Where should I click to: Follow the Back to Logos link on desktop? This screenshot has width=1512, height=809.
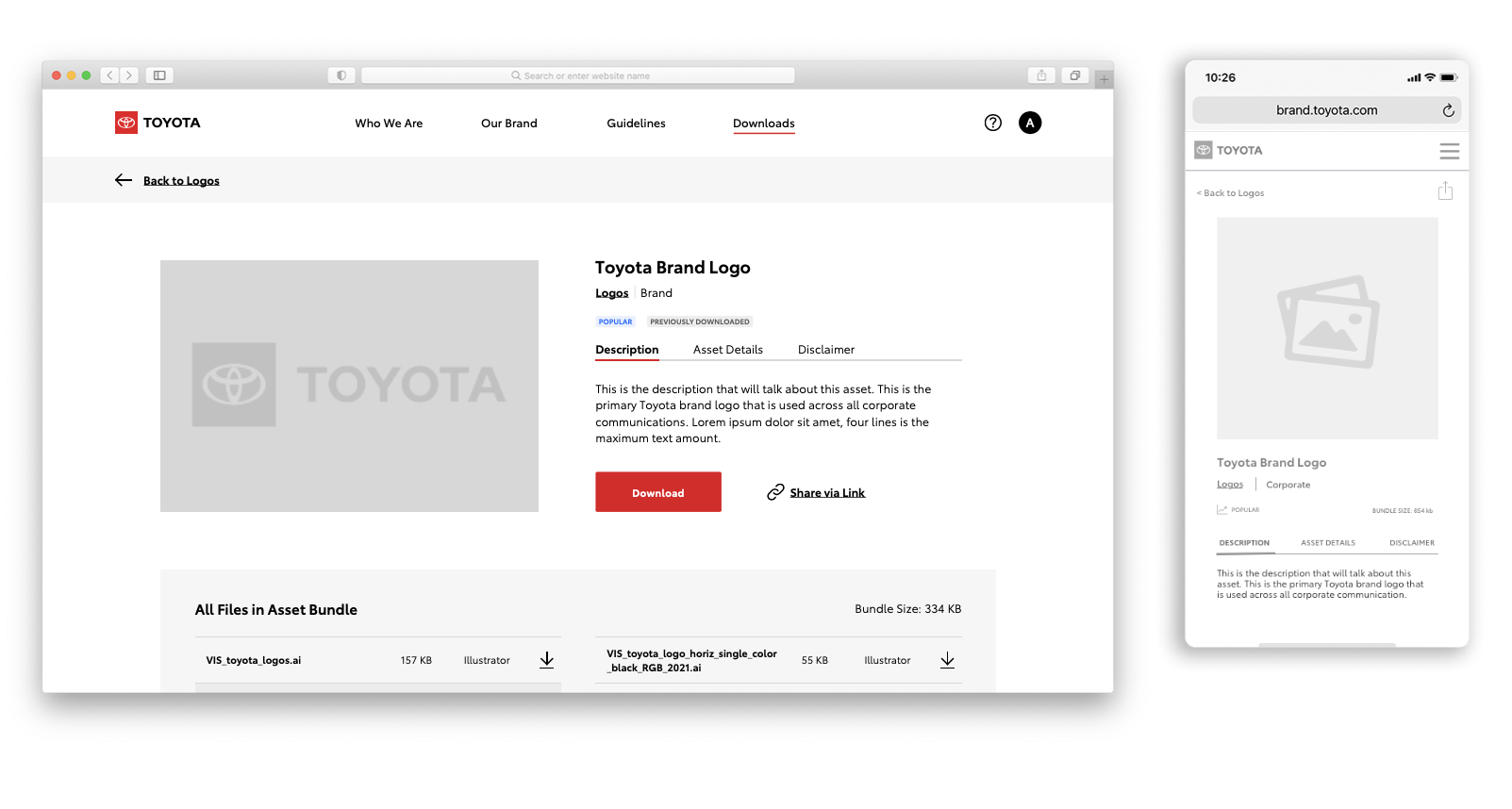[181, 181]
